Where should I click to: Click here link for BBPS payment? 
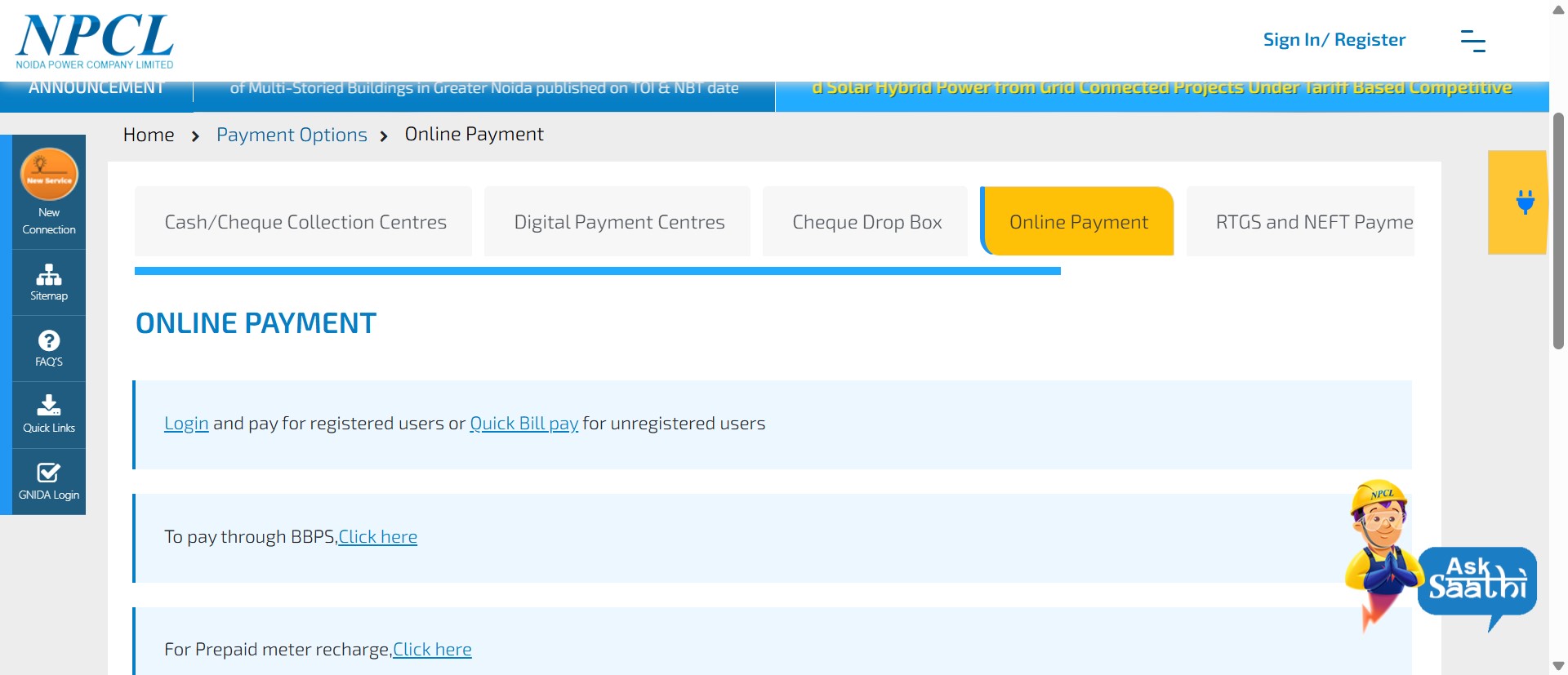[377, 537]
